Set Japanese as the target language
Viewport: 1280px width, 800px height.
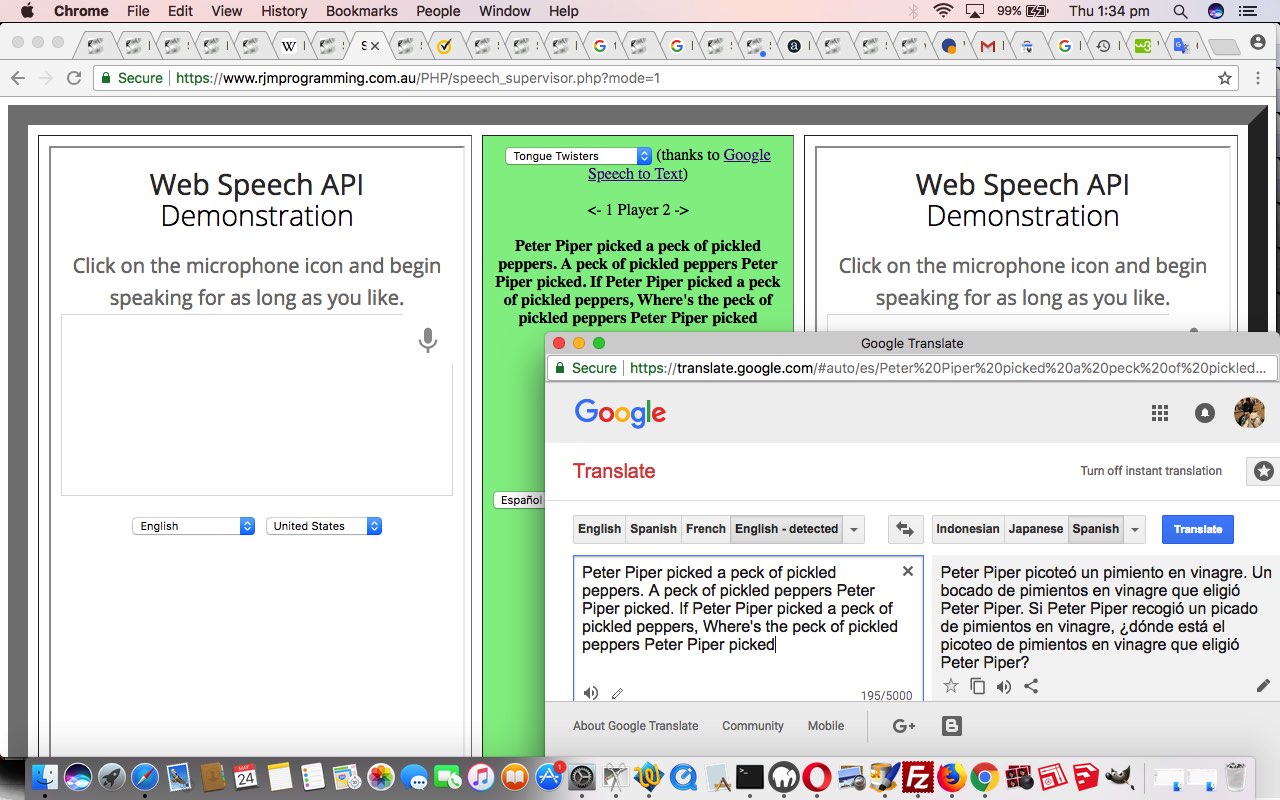click(1036, 529)
